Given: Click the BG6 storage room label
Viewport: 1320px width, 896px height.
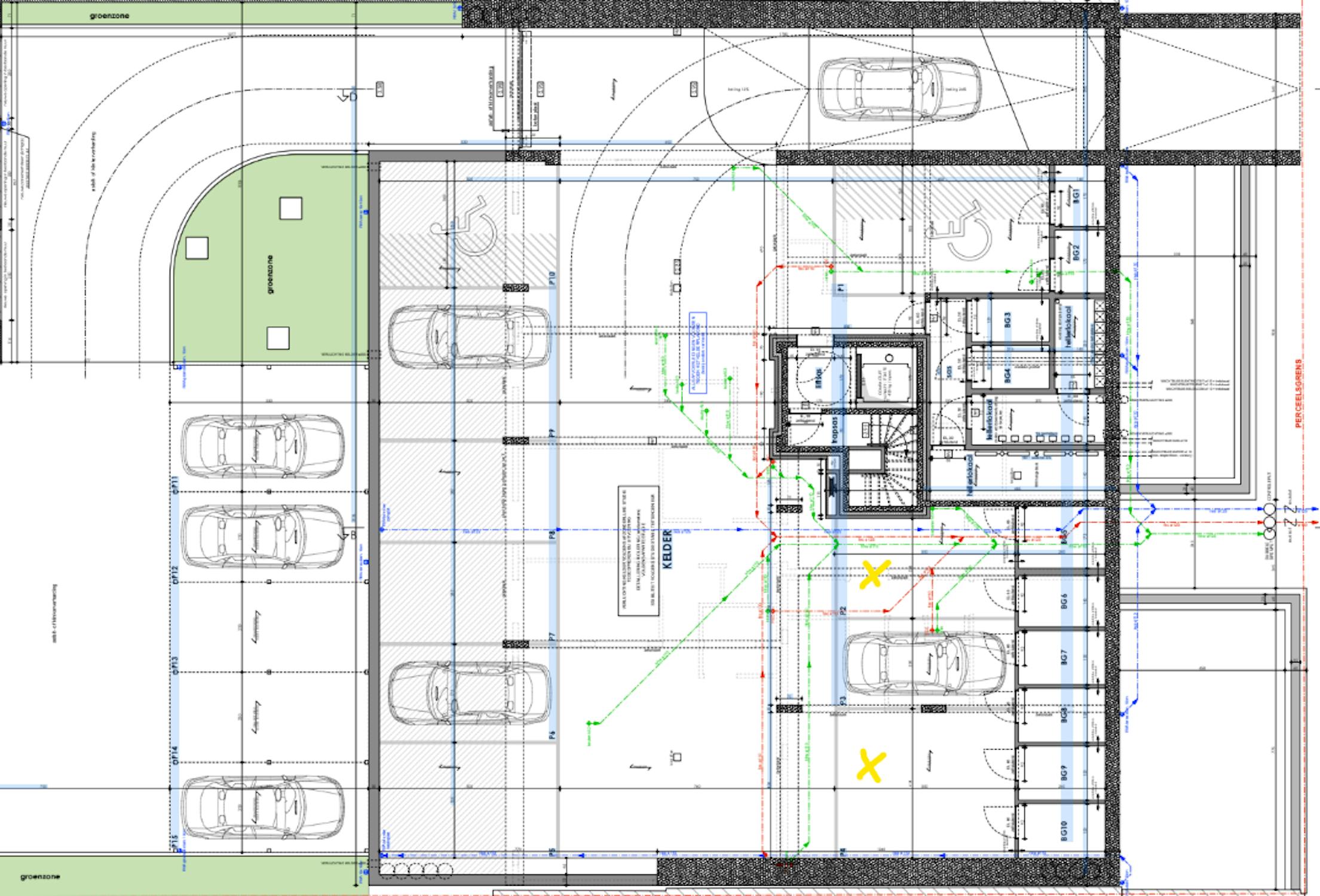Looking at the screenshot, I should tap(1064, 602).
